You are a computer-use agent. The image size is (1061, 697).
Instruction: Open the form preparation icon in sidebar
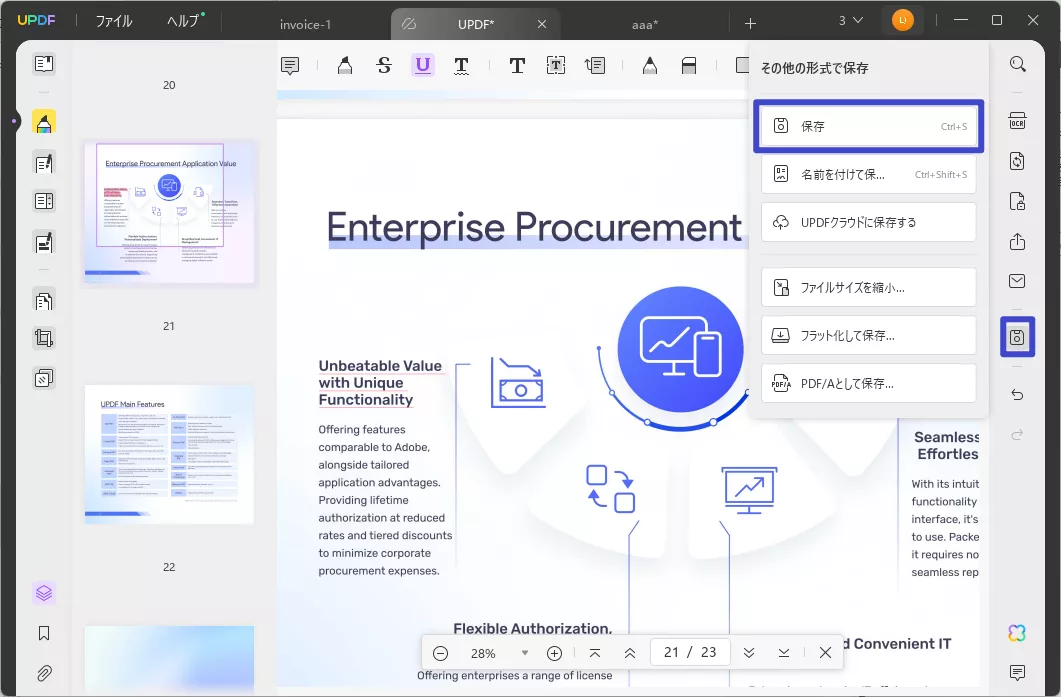[x=44, y=201]
